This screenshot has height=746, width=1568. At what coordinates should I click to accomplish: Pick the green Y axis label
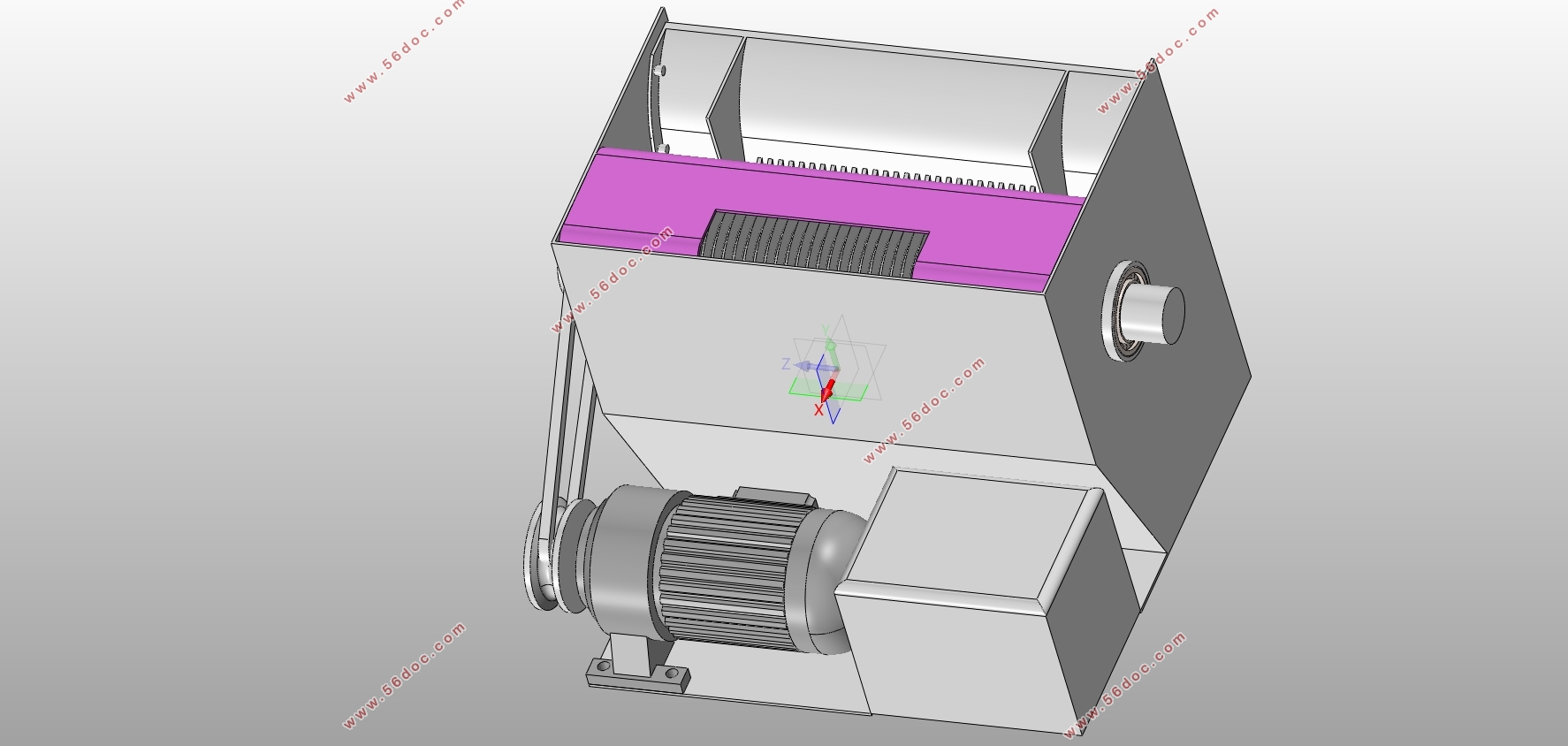[x=826, y=331]
